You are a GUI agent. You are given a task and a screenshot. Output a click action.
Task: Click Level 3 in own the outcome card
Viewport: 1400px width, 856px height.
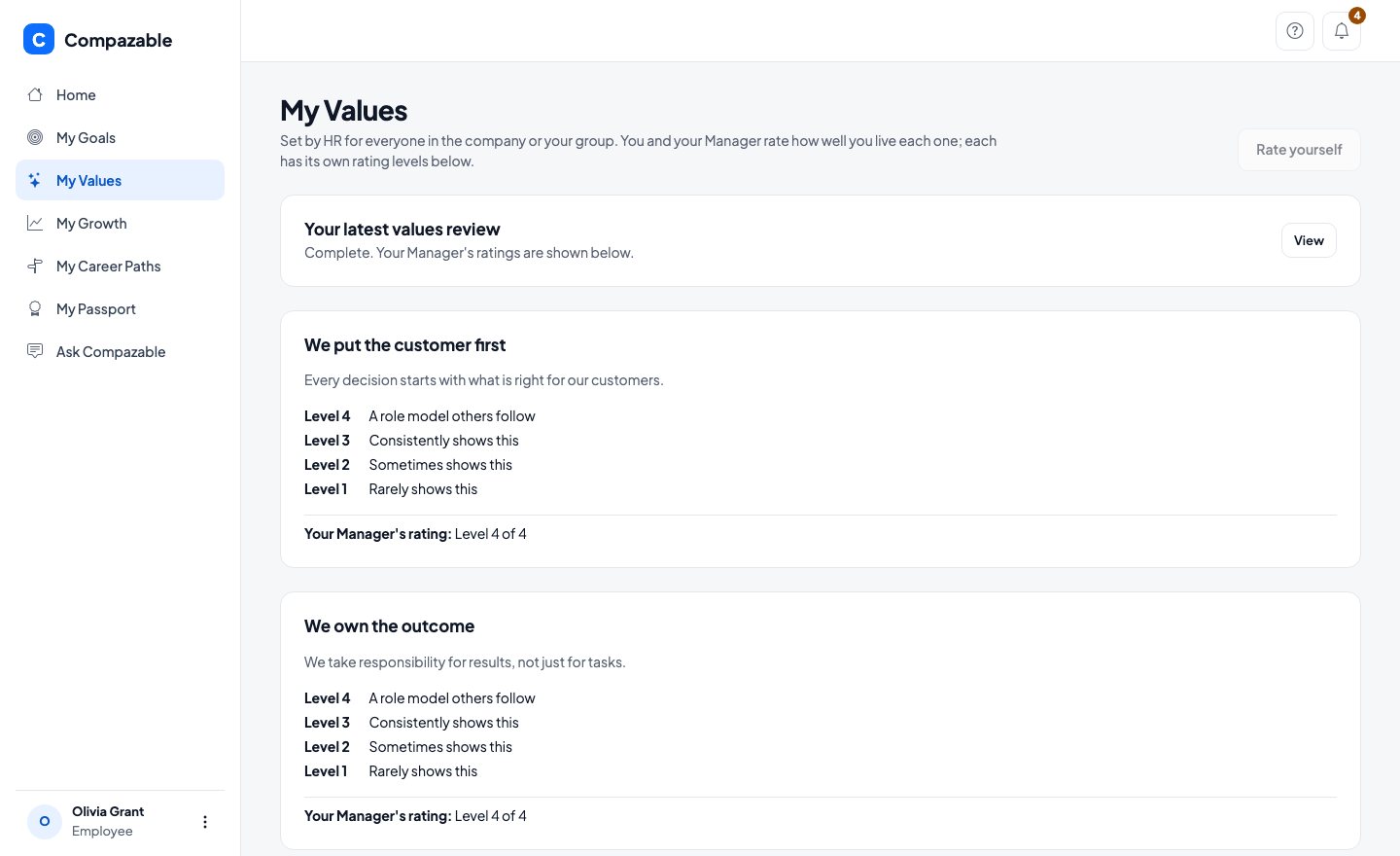point(411,723)
